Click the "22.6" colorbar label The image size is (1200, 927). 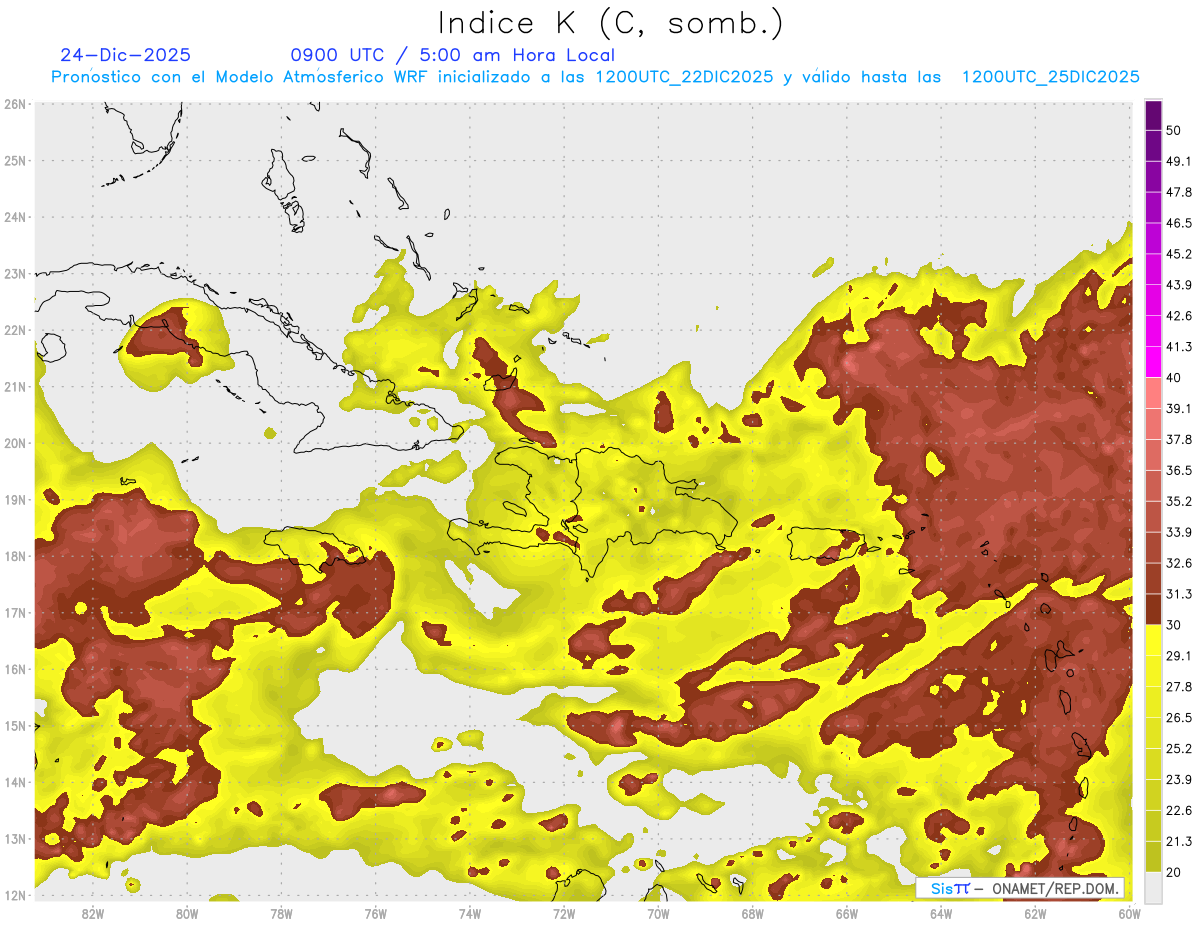[1179, 810]
